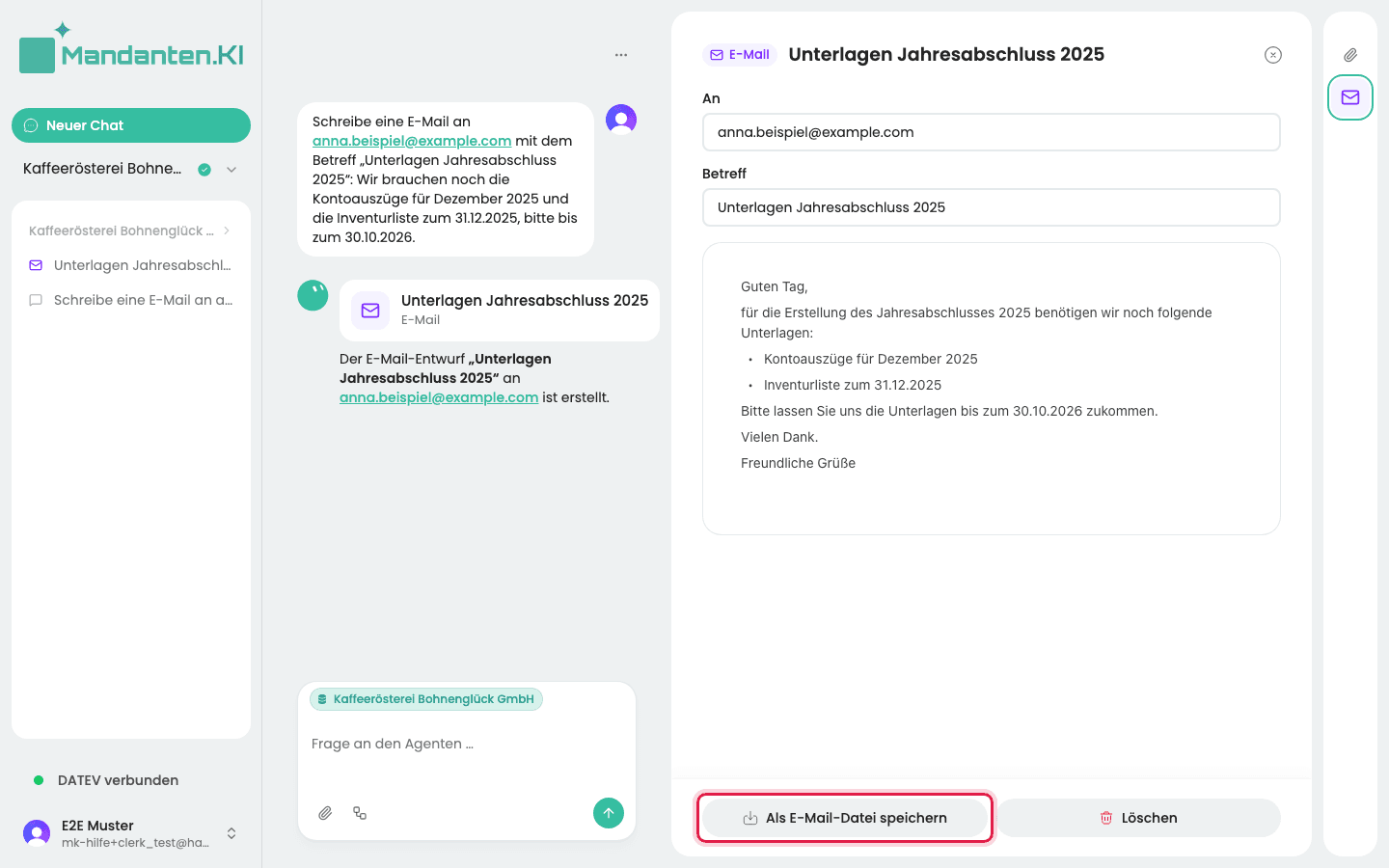Start a new chat with Neuer Chat
This screenshot has width=1389, height=868.
tap(131, 125)
